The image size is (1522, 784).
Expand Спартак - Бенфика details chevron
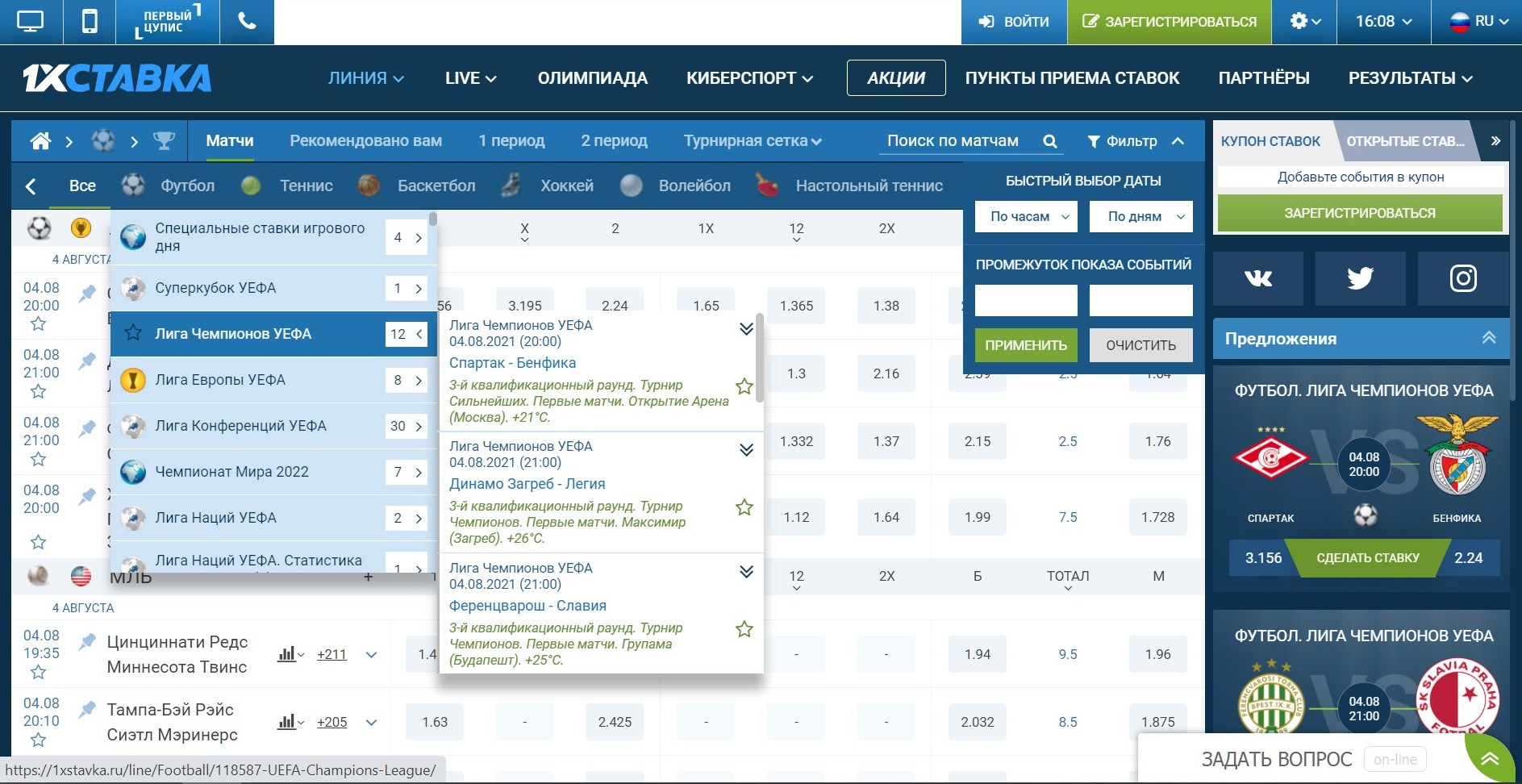(x=746, y=328)
